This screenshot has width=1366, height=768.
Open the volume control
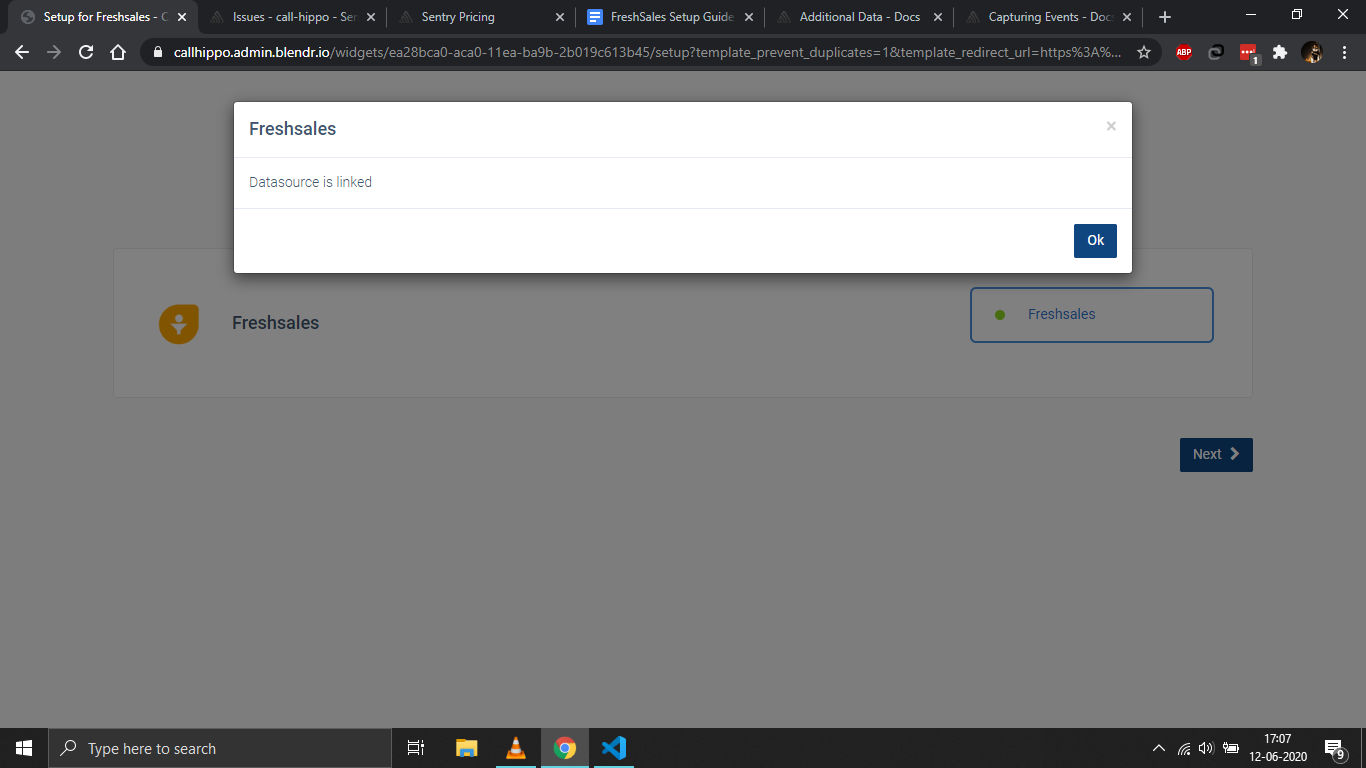pos(1206,748)
